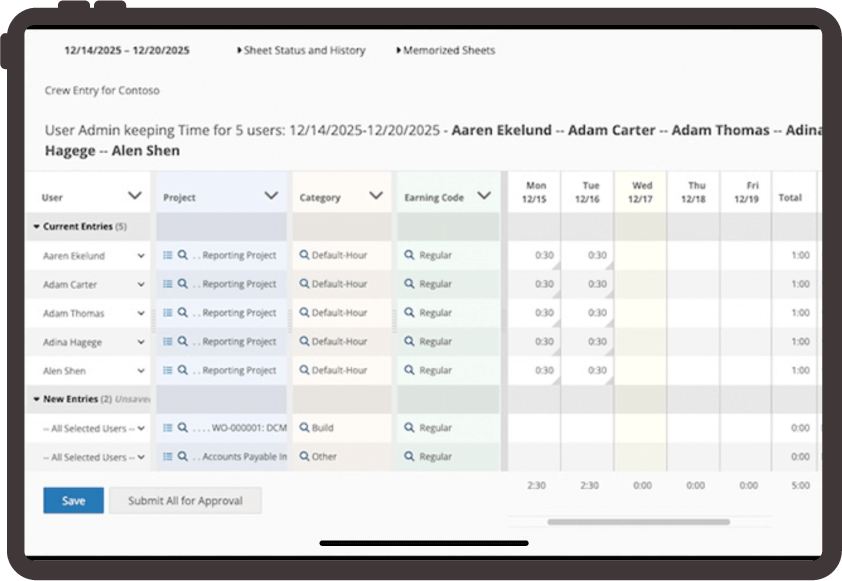Click list icon in Aaren Ekelund's project cell
This screenshot has height=581, width=842.
(168, 256)
